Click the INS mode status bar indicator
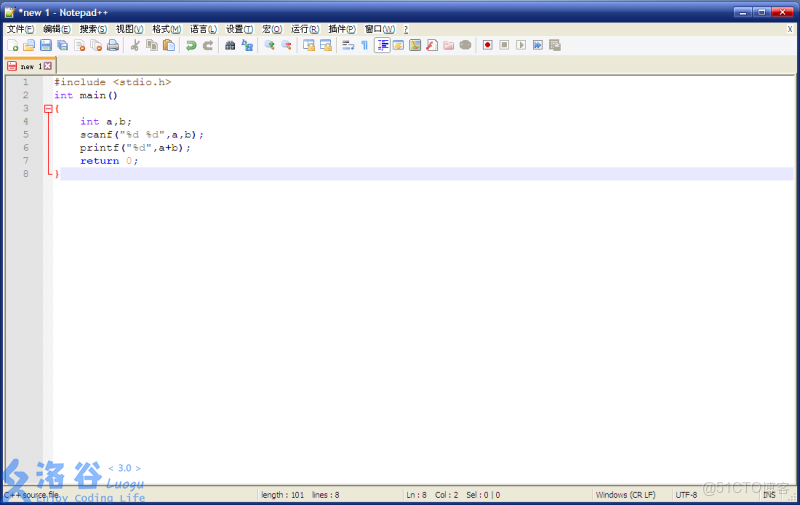This screenshot has height=505, width=800. (x=768, y=495)
